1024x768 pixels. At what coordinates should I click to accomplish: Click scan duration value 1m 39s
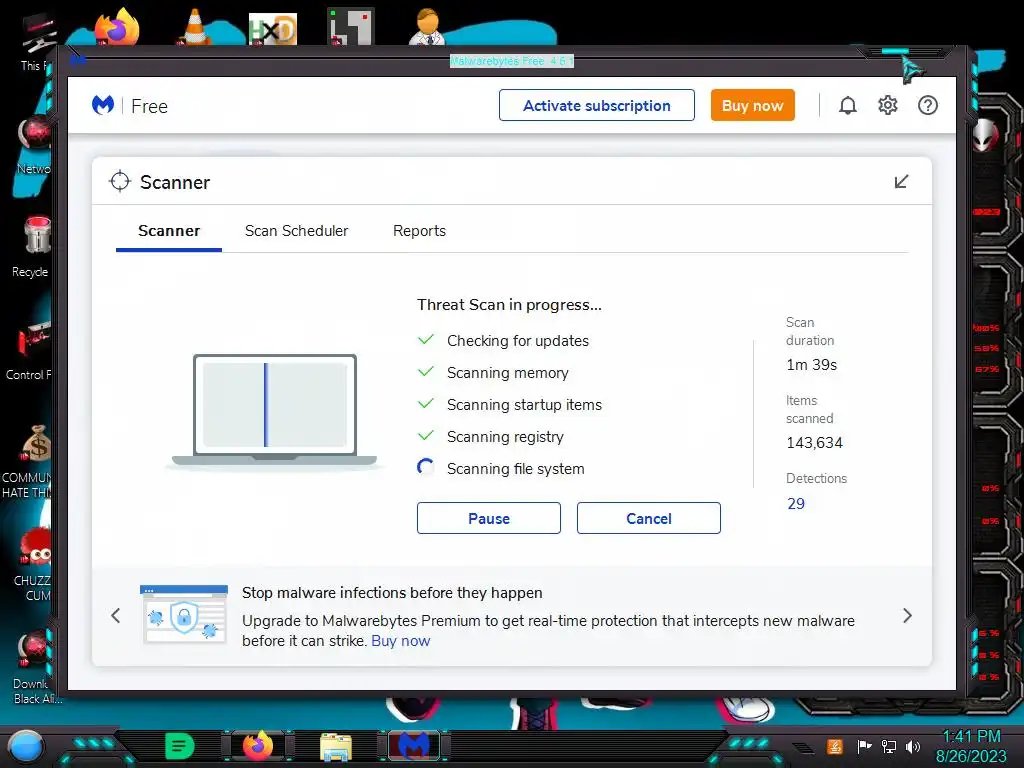tap(811, 365)
